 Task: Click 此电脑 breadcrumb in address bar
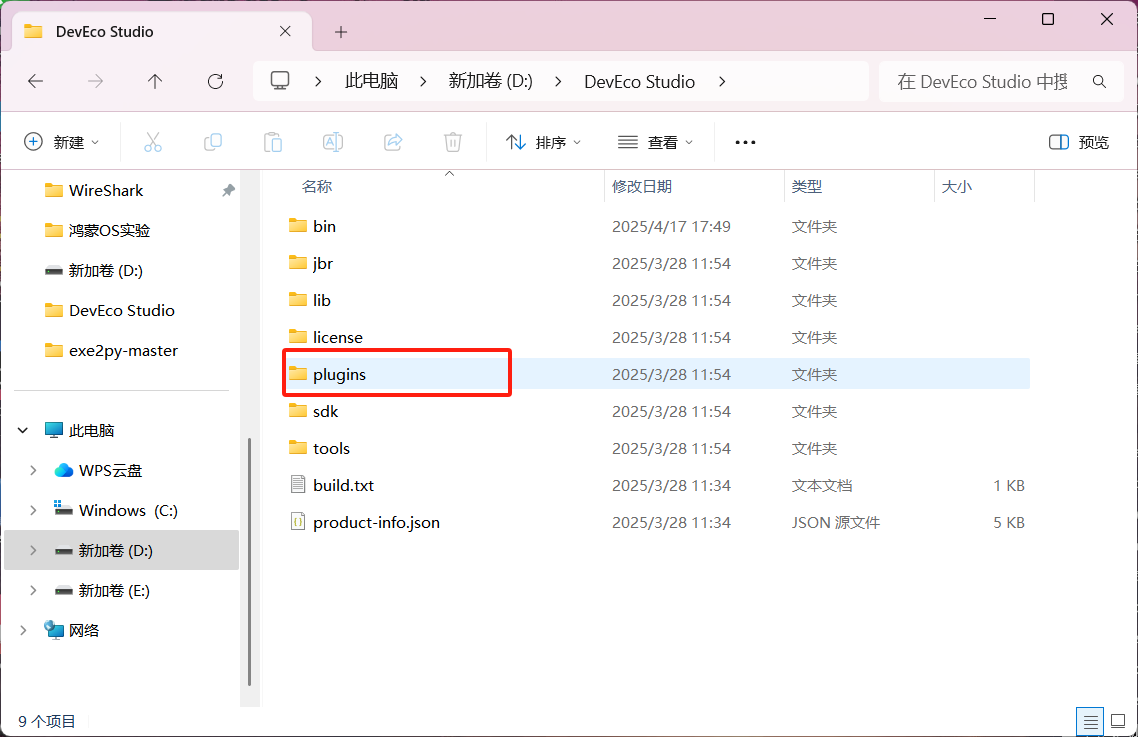coord(372,81)
